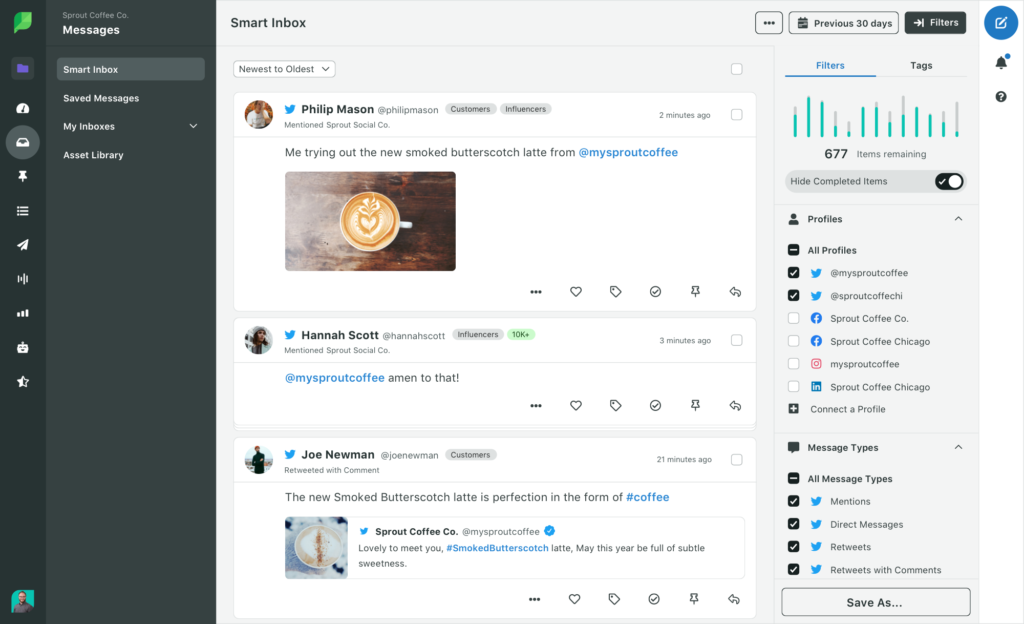Open Saved Messages in the sidebar
Image resolution: width=1024 pixels, height=624 pixels.
(100, 98)
